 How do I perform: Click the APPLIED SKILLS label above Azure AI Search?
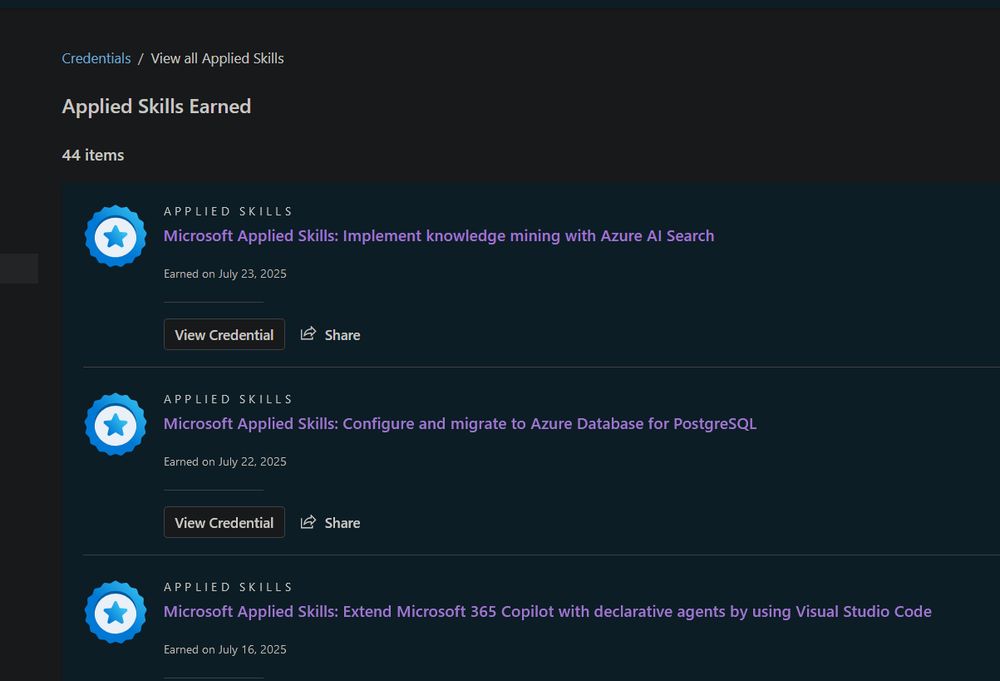(x=228, y=212)
